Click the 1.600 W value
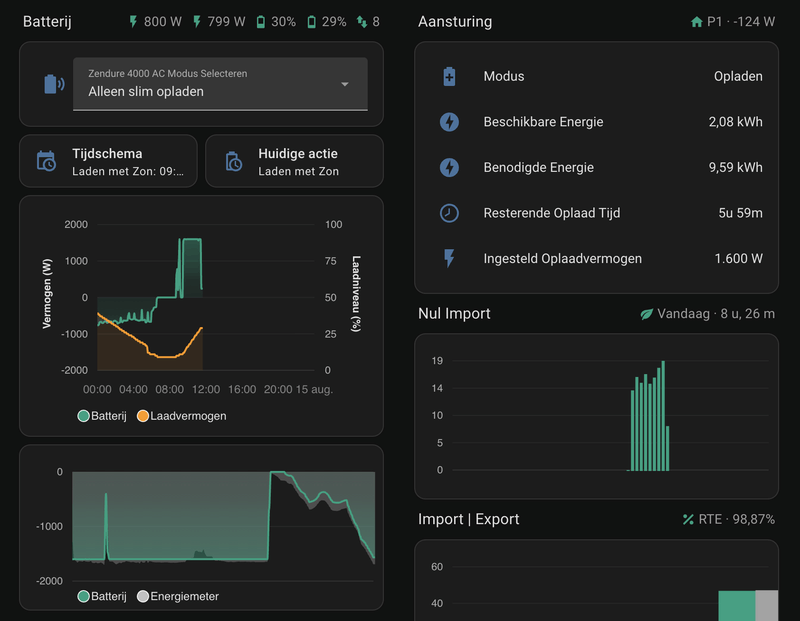 point(738,259)
